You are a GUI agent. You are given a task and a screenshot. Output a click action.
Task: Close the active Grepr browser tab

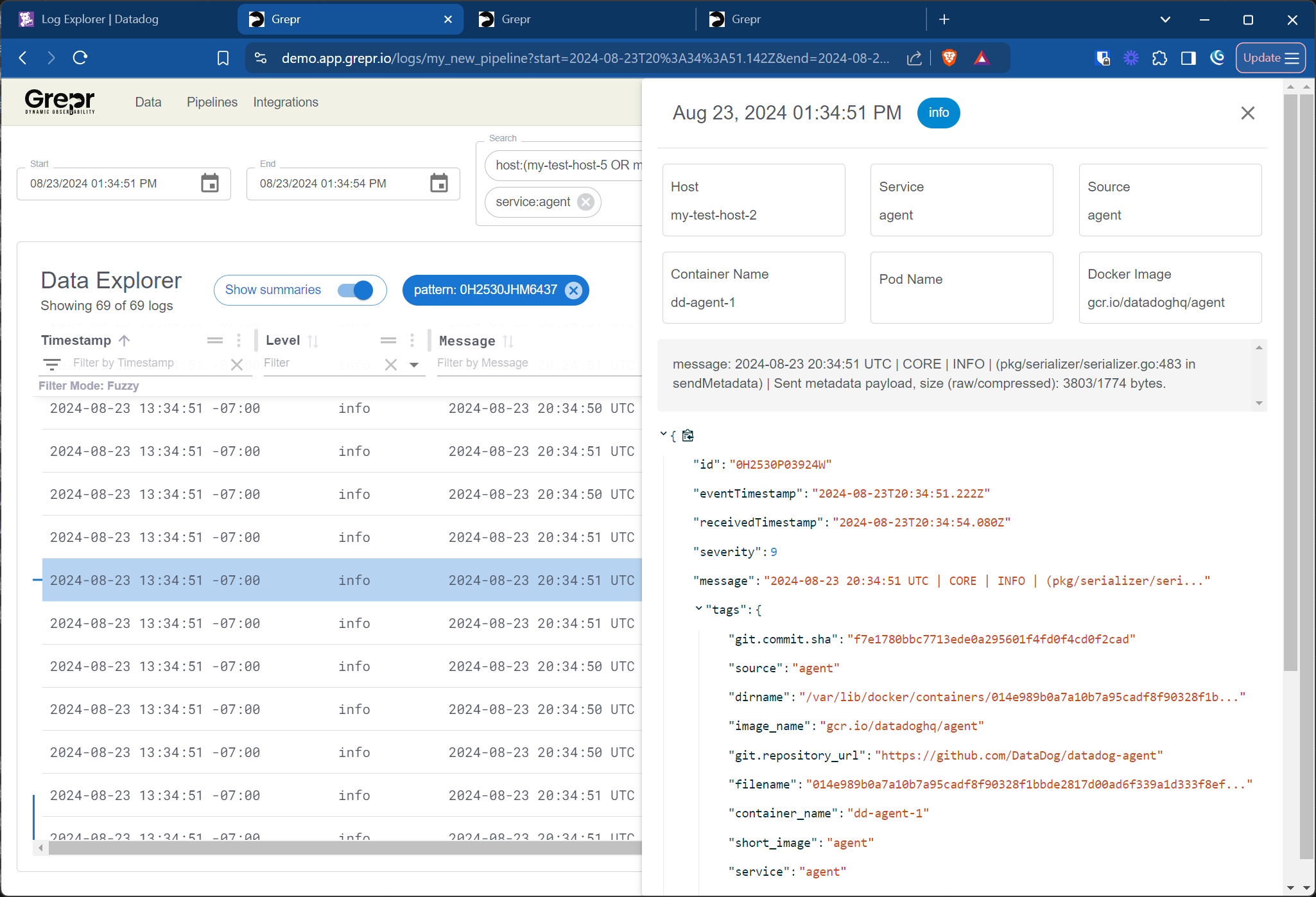pyautogui.click(x=448, y=19)
